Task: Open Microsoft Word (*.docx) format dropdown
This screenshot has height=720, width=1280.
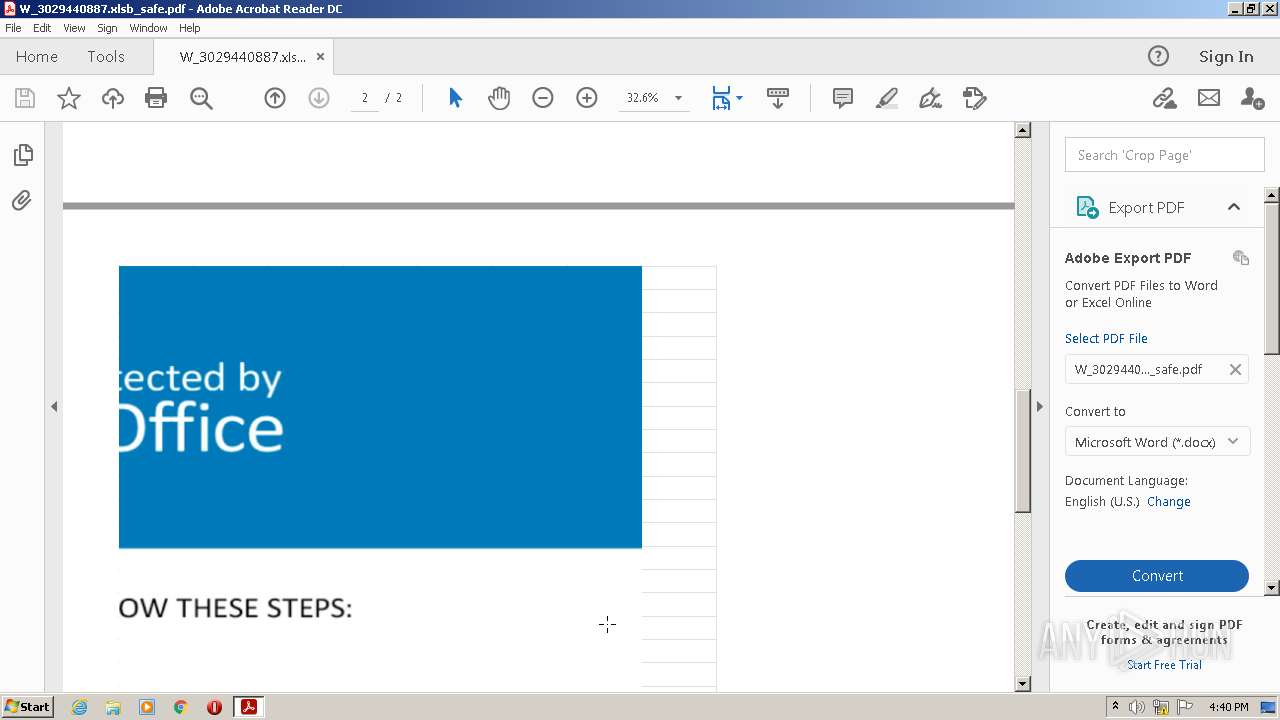Action: pyautogui.click(x=1158, y=442)
